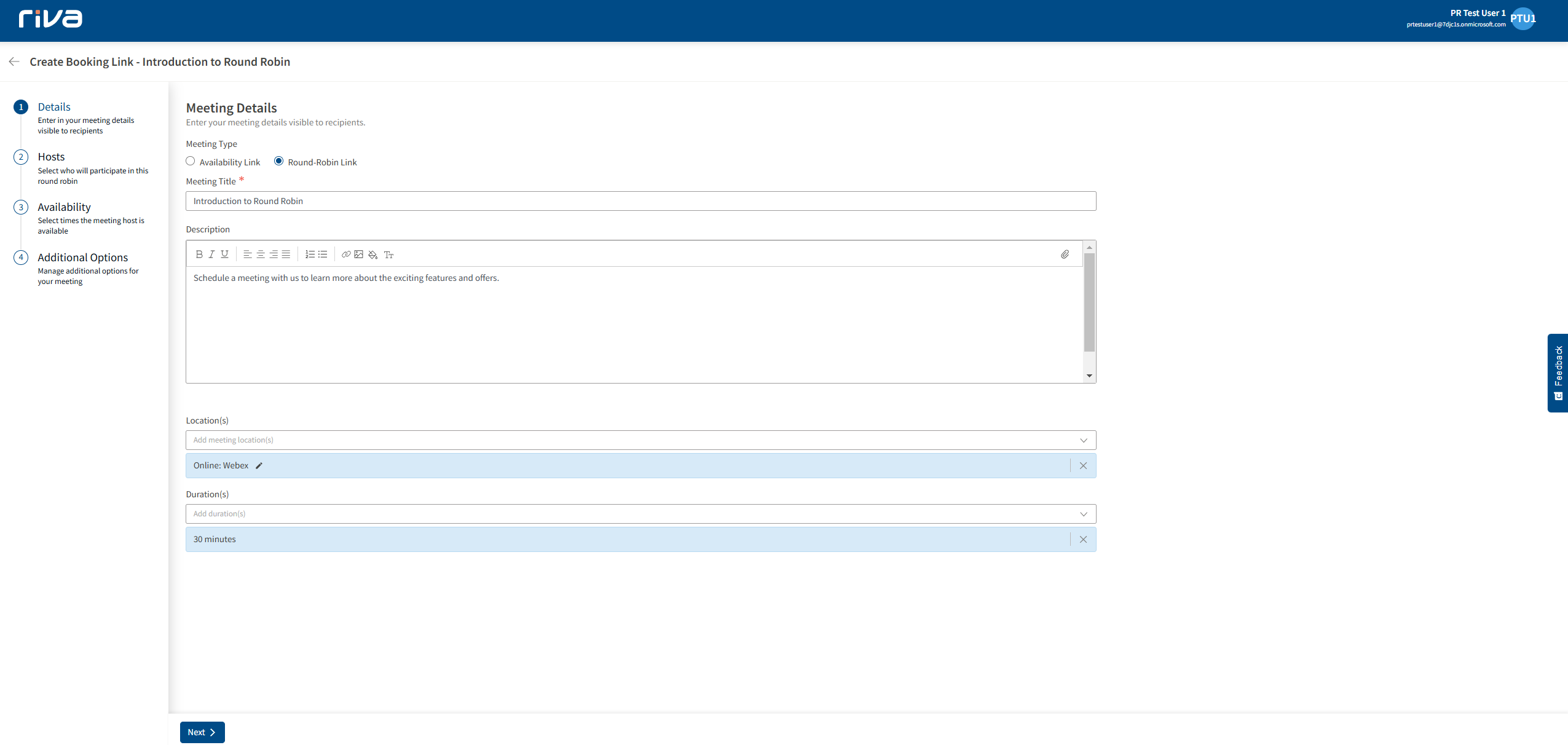The height and width of the screenshot is (745, 1568).
Task: Center align the description text
Action: coord(261,254)
